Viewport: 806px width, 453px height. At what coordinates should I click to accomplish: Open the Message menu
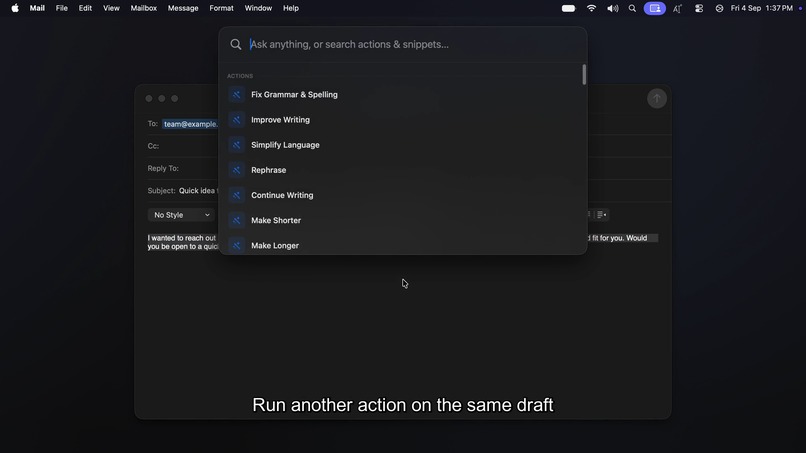click(183, 8)
